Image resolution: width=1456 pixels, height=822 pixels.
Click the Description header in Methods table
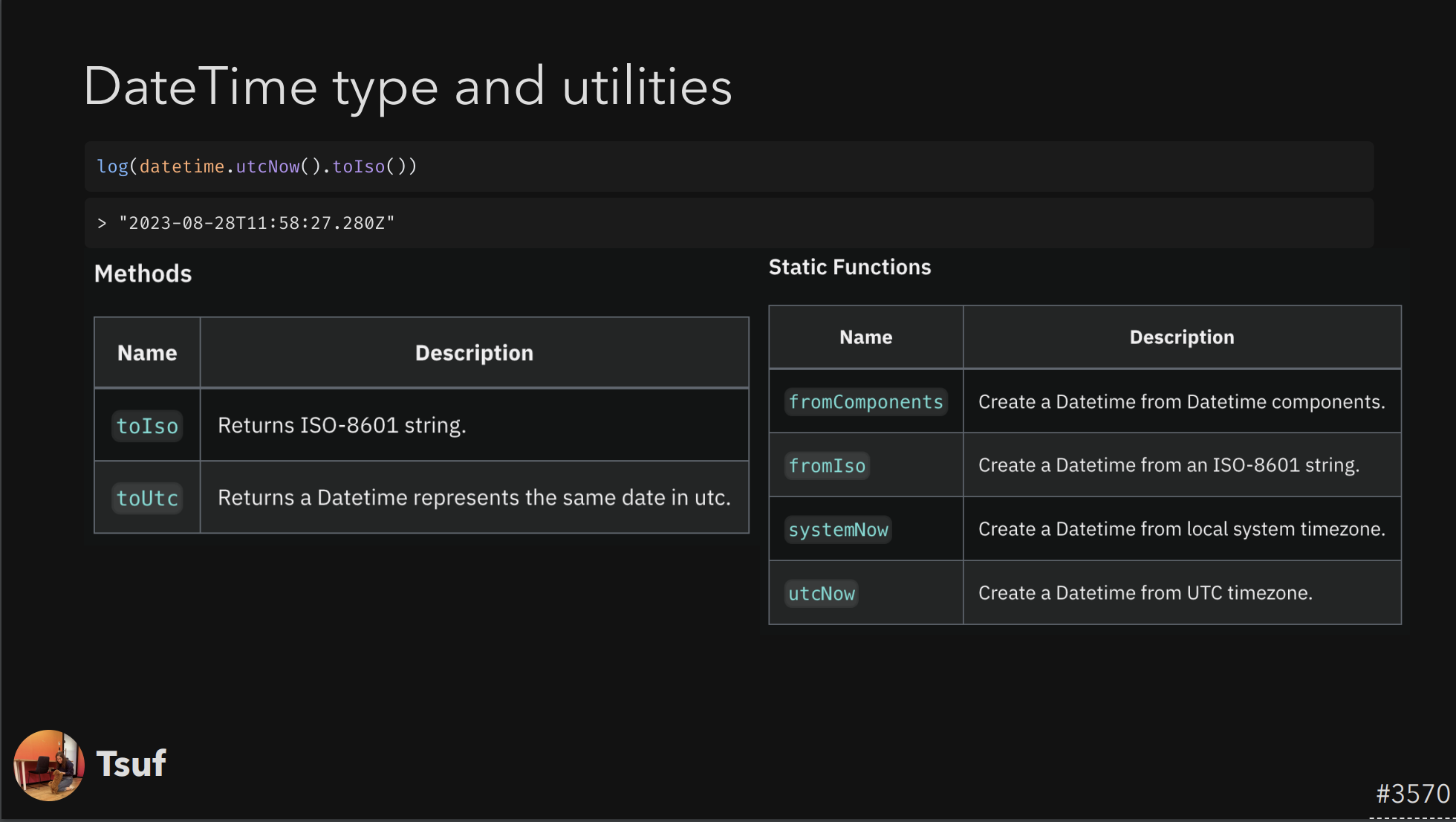click(474, 353)
